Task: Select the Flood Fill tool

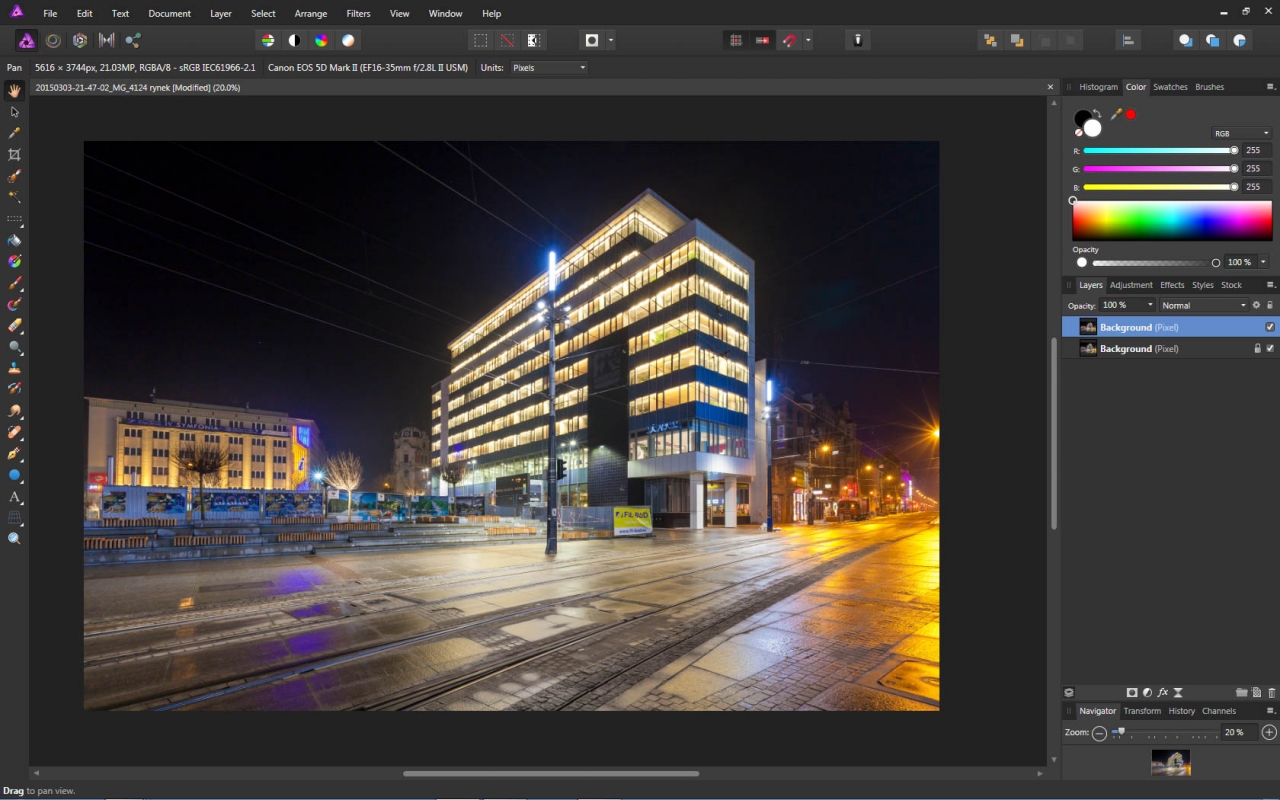Action: (x=14, y=240)
